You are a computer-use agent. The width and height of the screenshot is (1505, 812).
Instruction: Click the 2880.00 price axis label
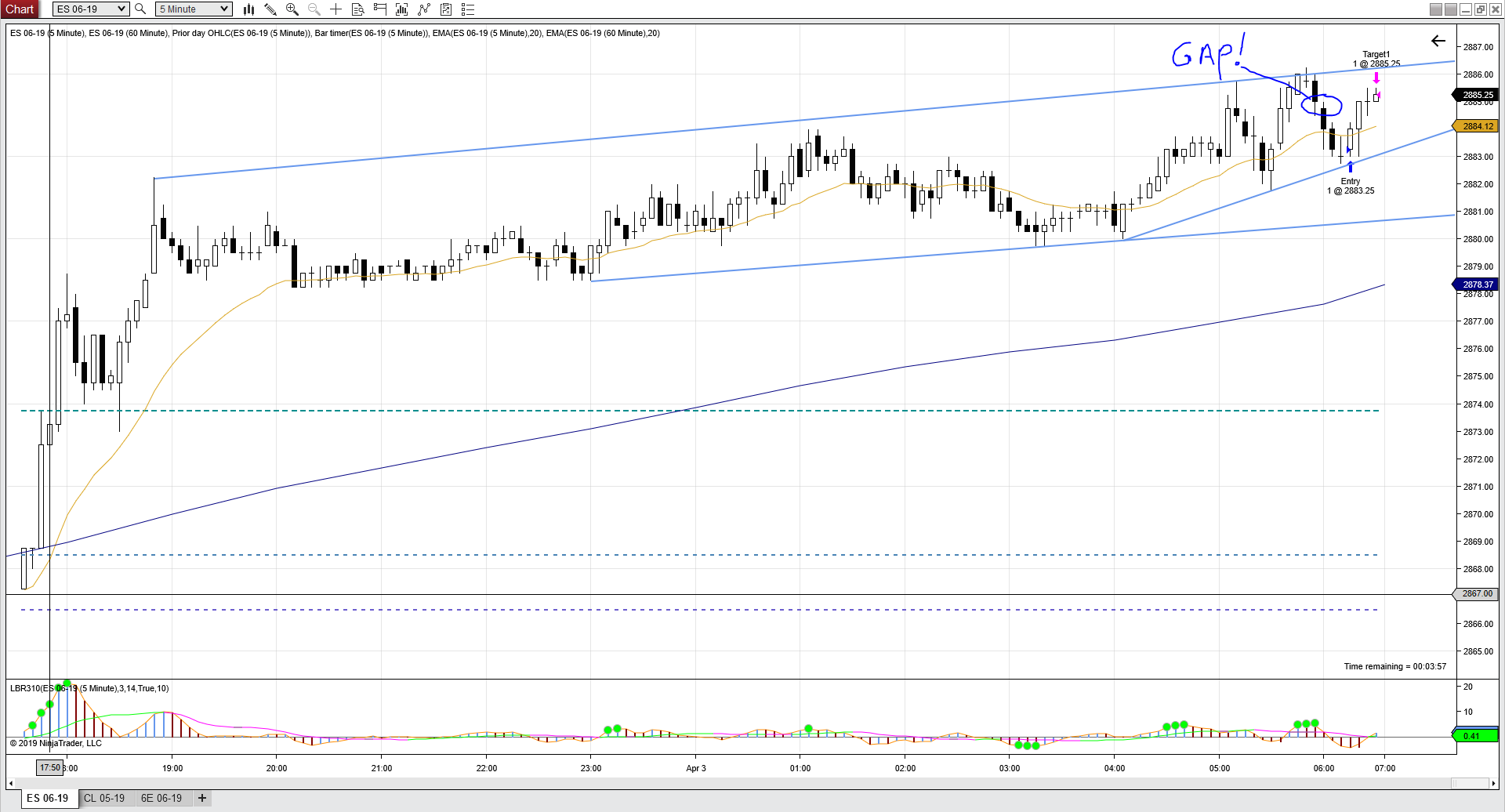[1478, 239]
